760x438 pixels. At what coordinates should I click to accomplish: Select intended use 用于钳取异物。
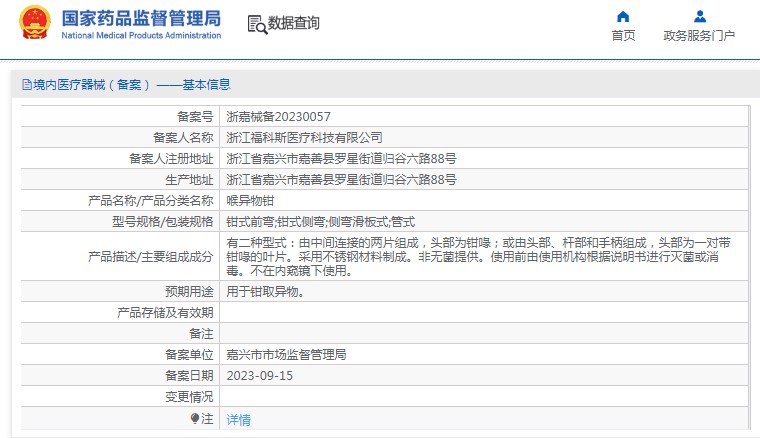click(x=266, y=292)
